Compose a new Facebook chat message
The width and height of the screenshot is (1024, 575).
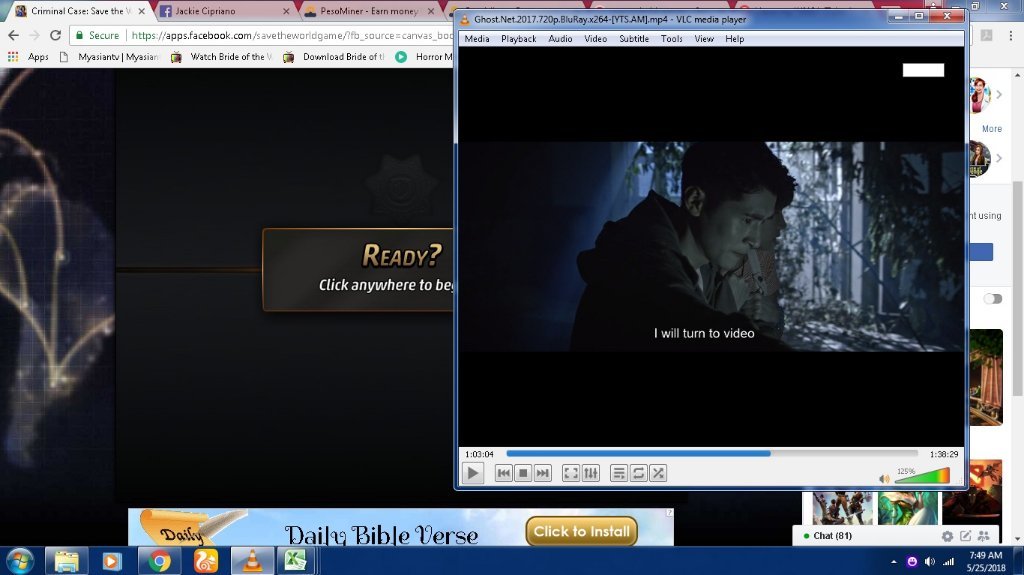tap(965, 536)
